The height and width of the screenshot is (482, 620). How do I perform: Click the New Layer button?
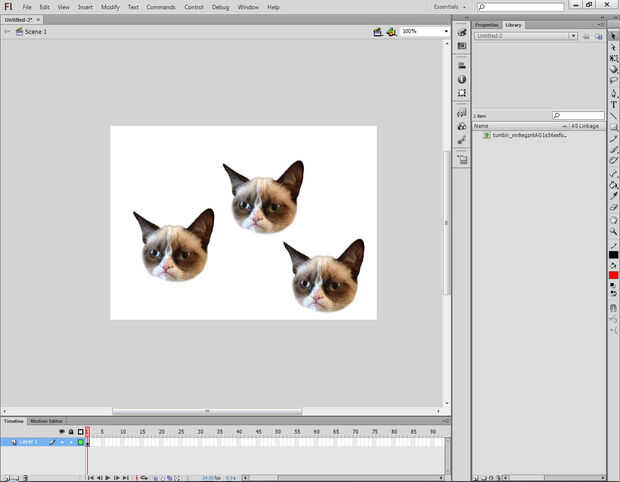coord(7,478)
